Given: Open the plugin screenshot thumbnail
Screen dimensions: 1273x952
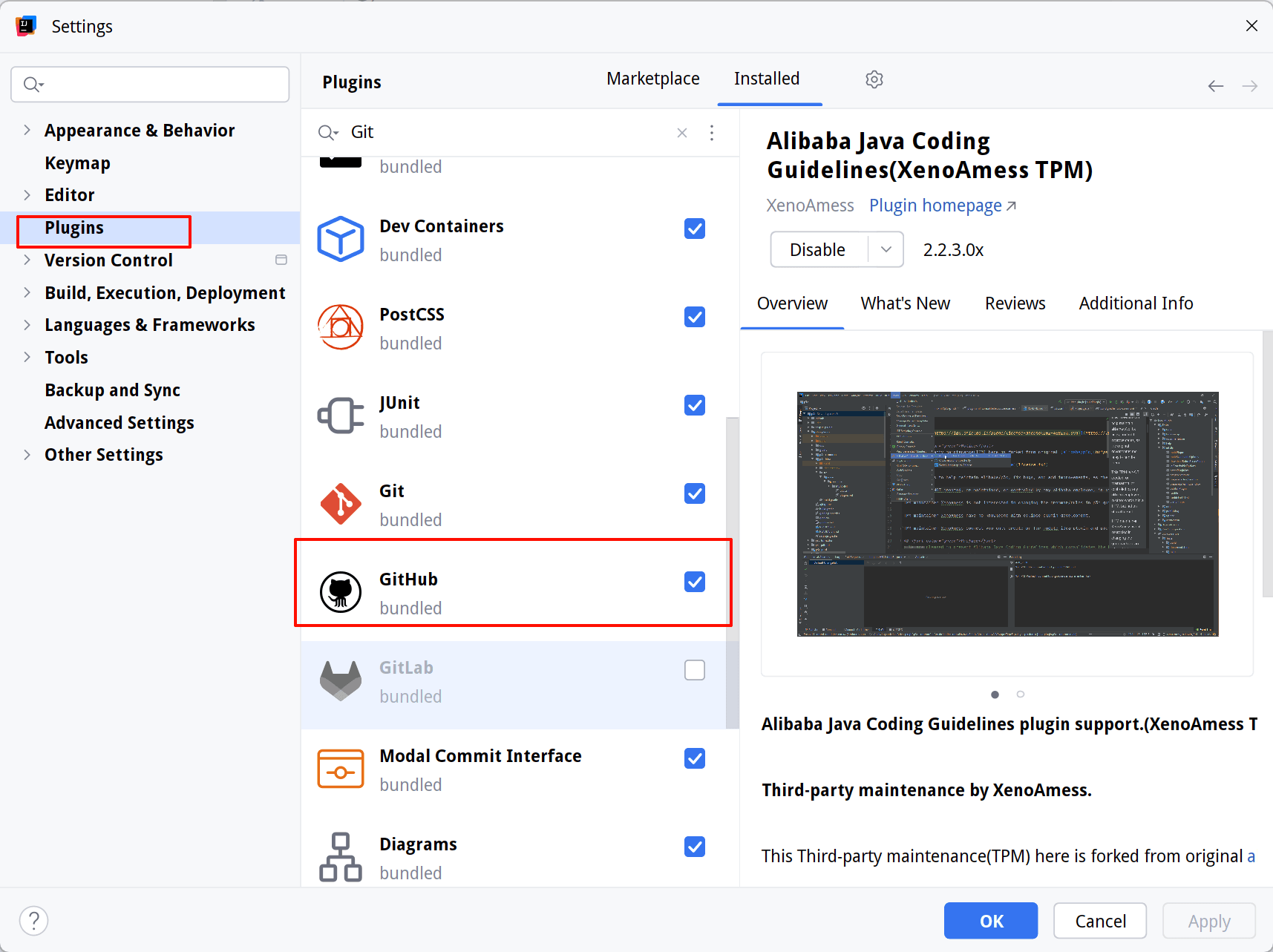Looking at the screenshot, I should click(x=1008, y=514).
